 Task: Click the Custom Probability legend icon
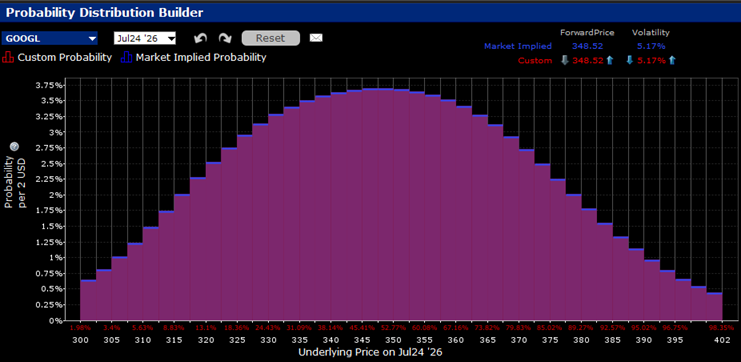click(9, 58)
